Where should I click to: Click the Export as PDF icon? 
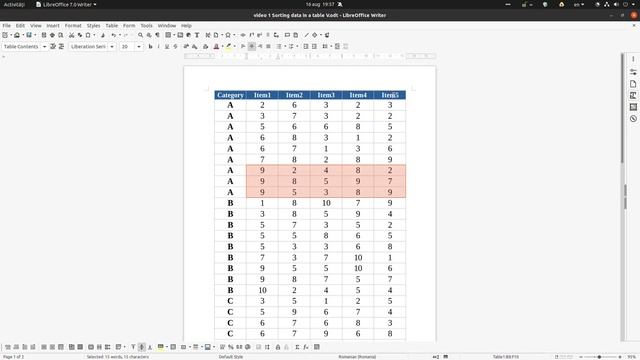click(44, 35)
